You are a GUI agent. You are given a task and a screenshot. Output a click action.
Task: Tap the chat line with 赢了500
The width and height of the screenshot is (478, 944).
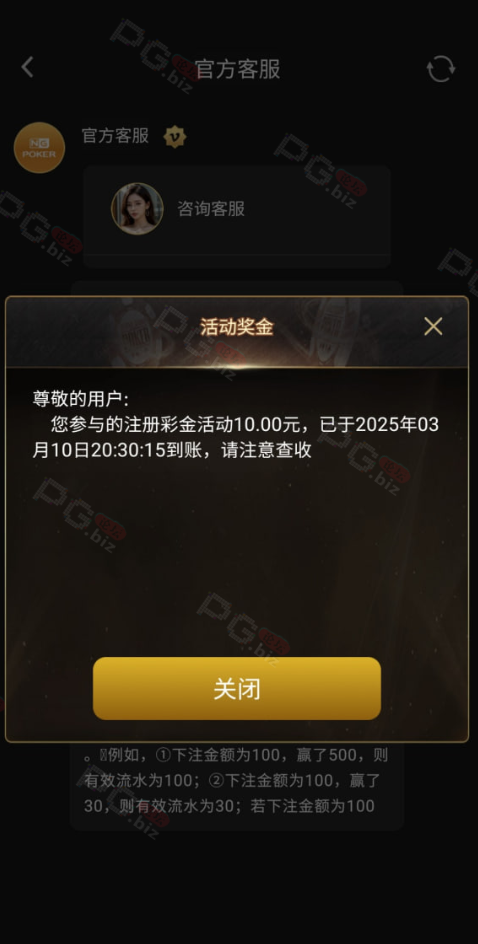[x=235, y=755]
